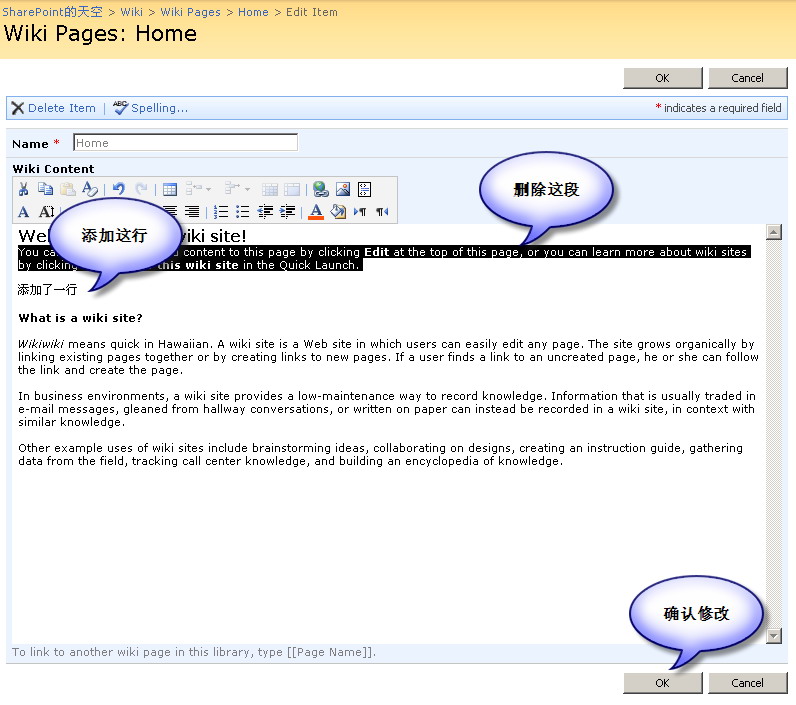Click the top OK button
Screen dimensions: 796x705
click(662, 78)
